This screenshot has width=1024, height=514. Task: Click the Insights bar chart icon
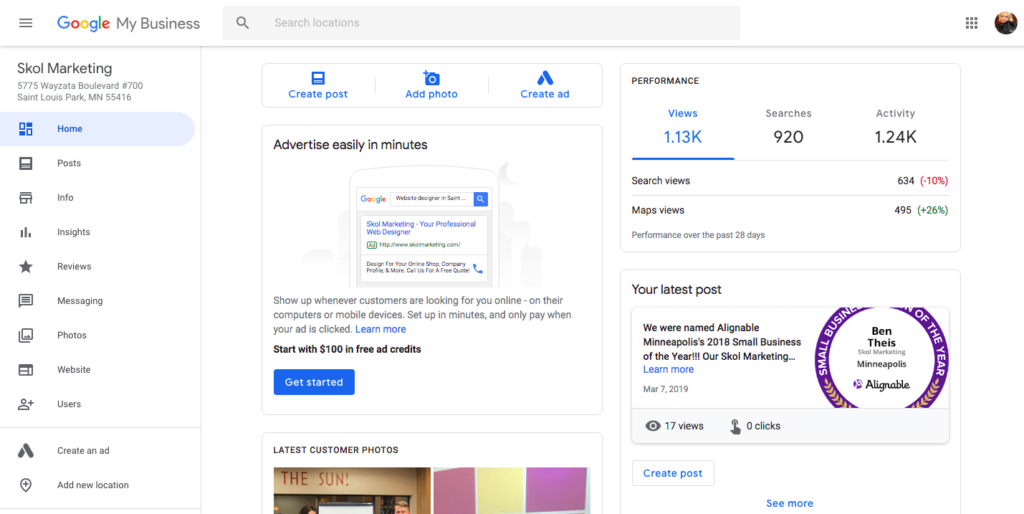pos(25,232)
